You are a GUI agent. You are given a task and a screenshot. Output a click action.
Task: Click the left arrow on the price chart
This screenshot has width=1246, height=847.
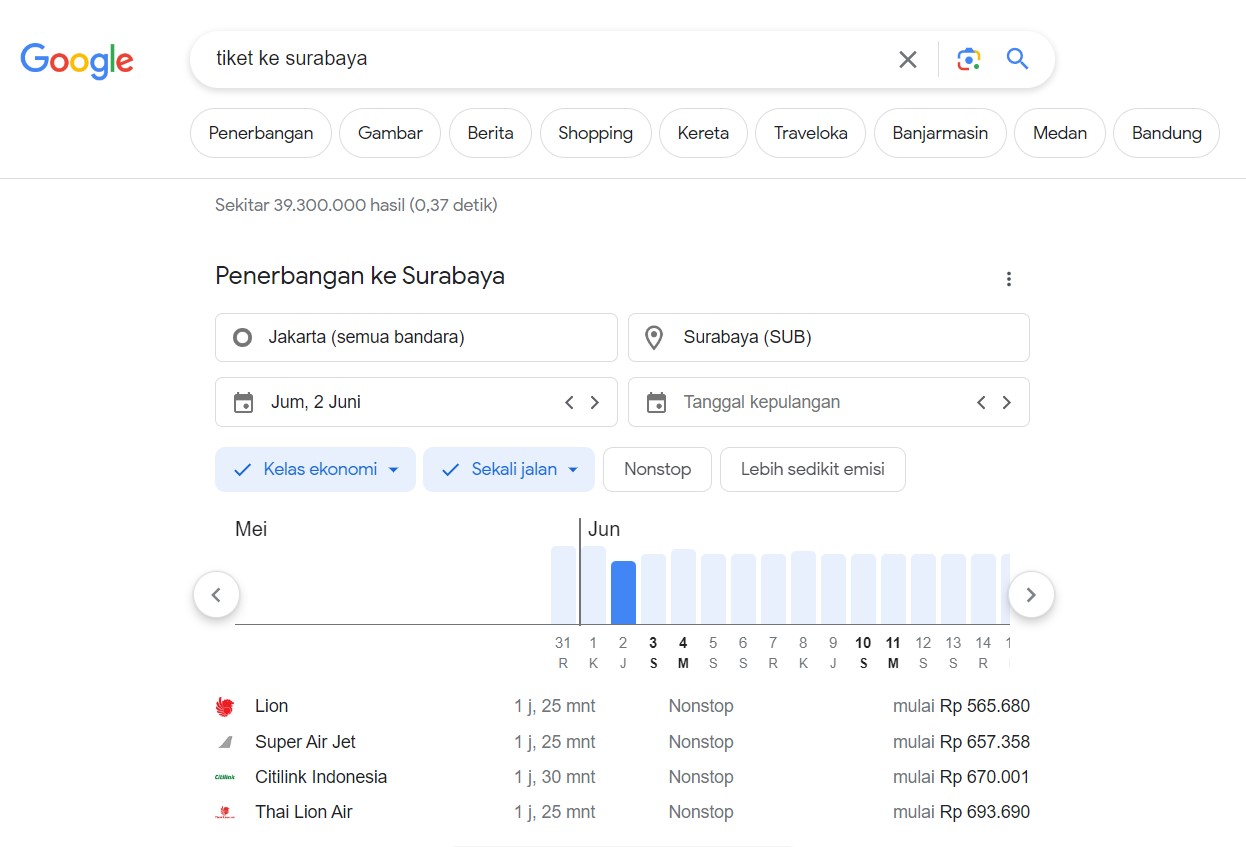(x=216, y=594)
